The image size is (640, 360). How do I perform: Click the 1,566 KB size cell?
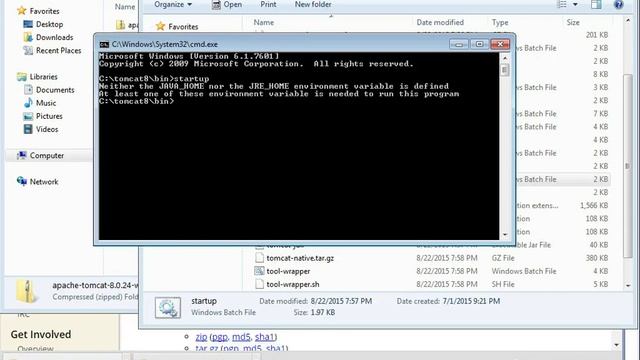[x=594, y=205]
